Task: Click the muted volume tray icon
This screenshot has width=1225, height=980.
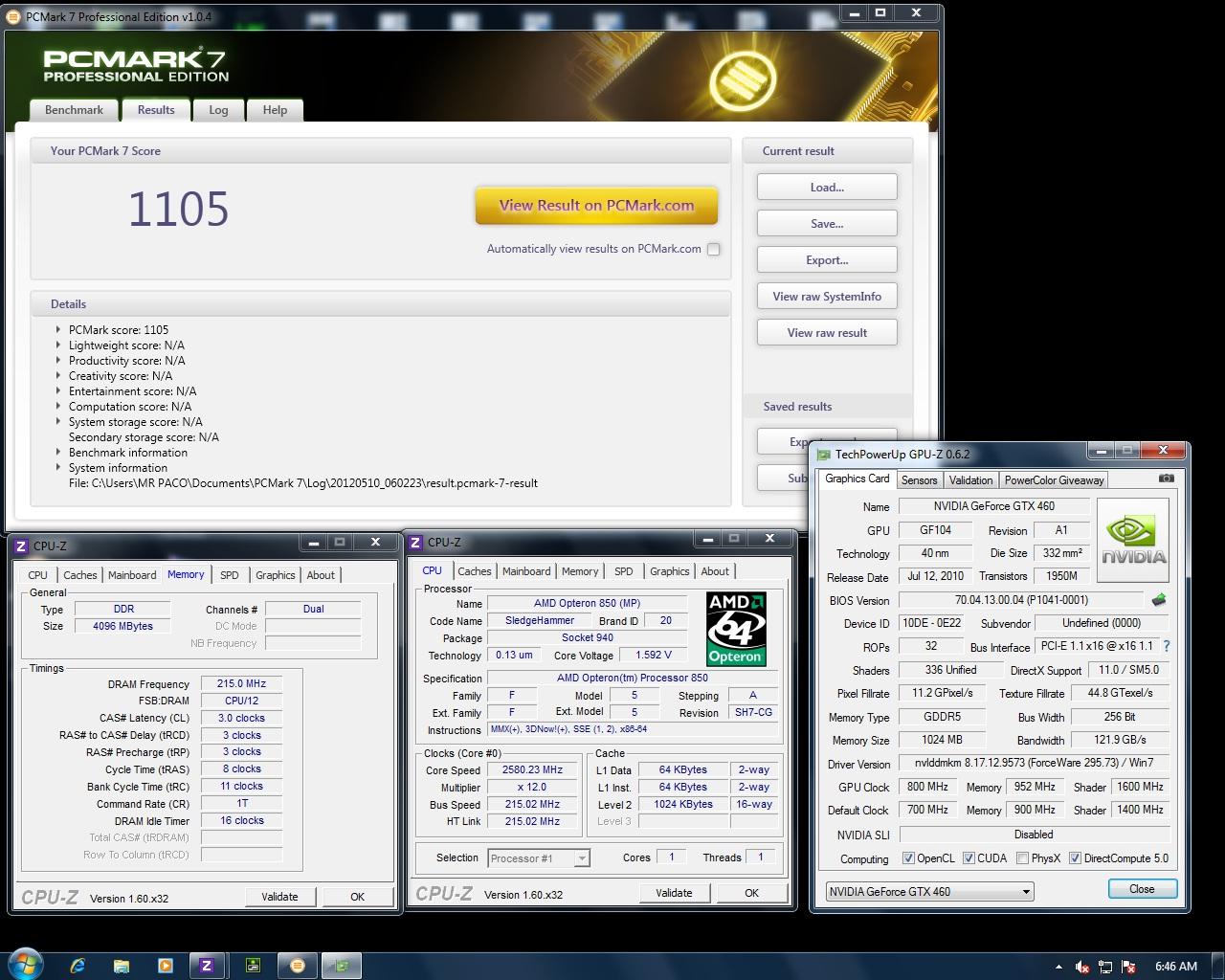Action: pos(1081,967)
